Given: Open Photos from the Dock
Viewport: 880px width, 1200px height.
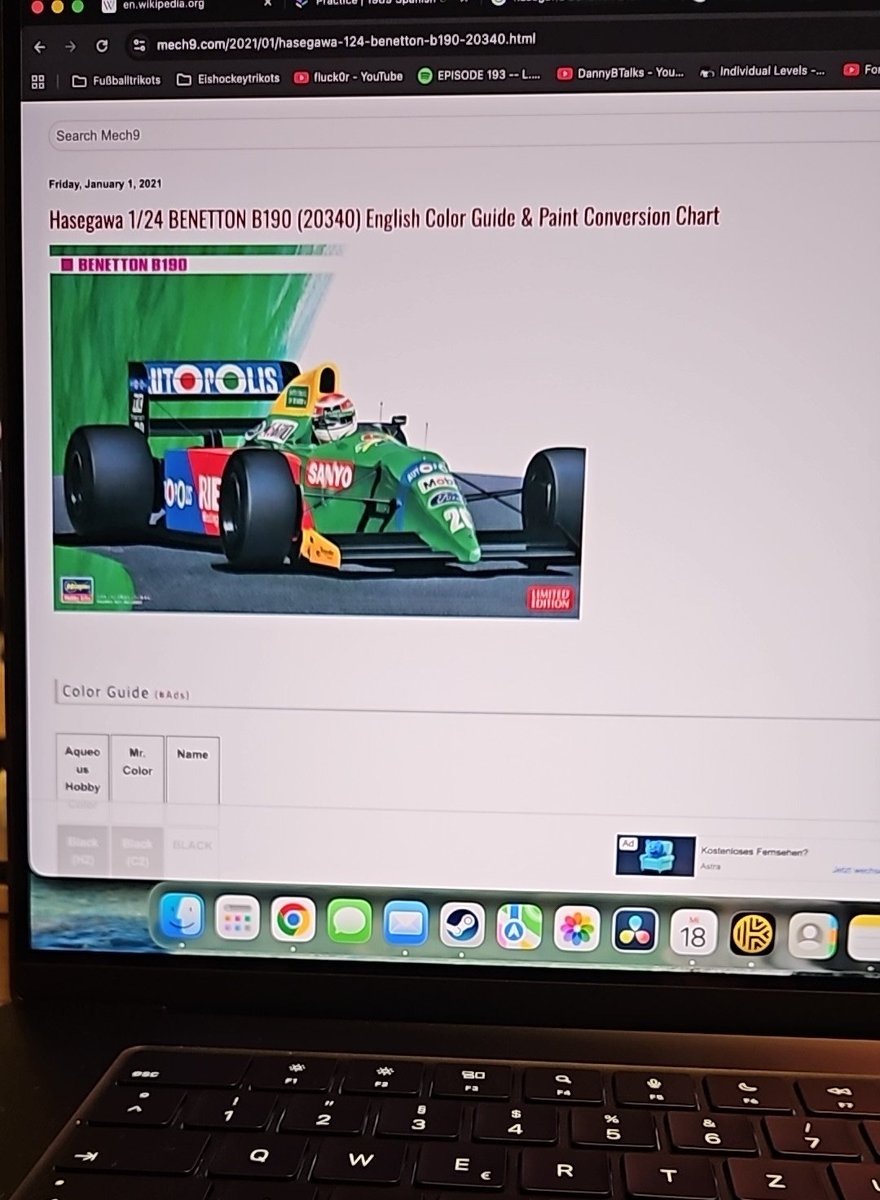Looking at the screenshot, I should tap(576, 929).
